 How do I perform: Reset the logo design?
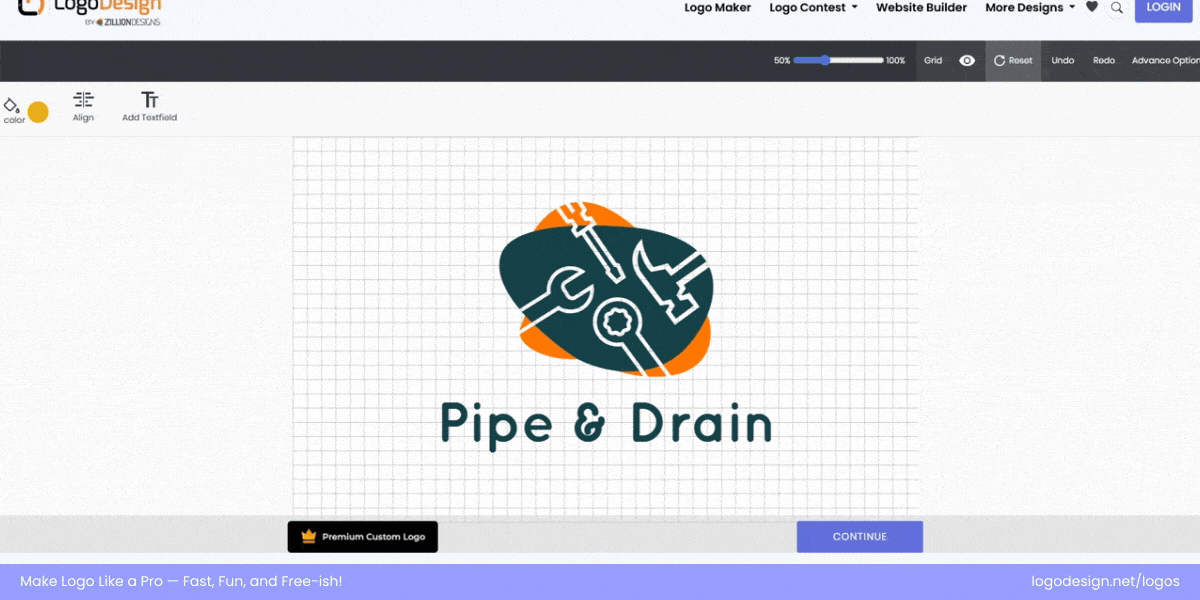[1013, 61]
